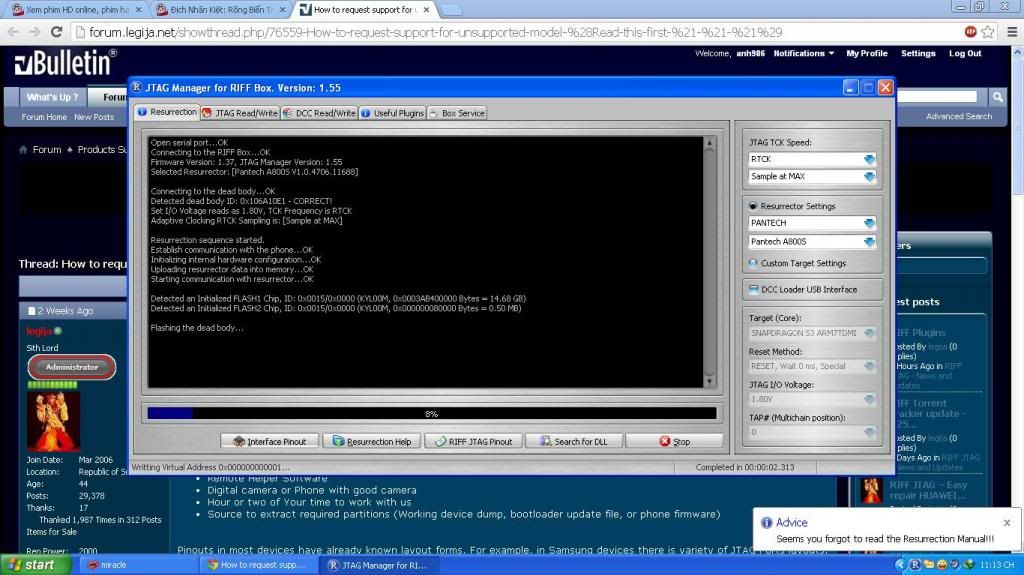Click the Box Service tab icon

[434, 113]
